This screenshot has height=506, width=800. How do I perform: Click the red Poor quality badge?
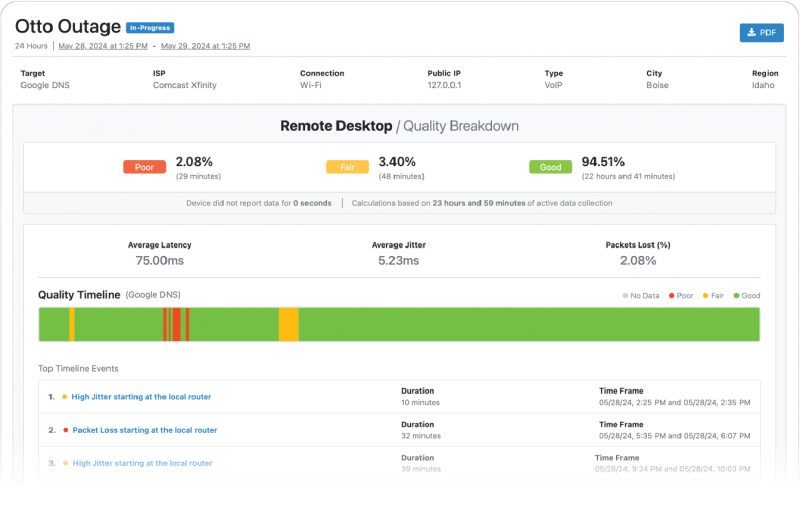click(144, 167)
